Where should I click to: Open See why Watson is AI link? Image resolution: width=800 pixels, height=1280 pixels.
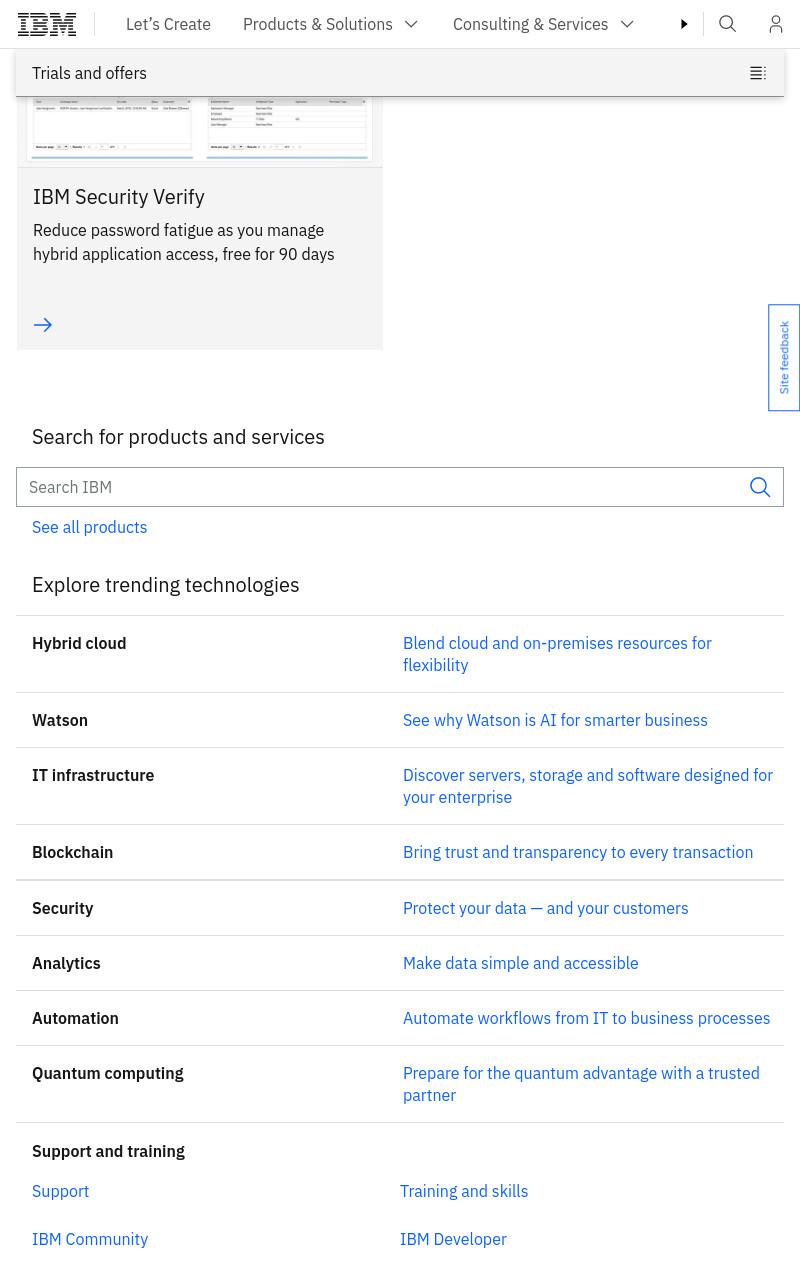coord(555,720)
